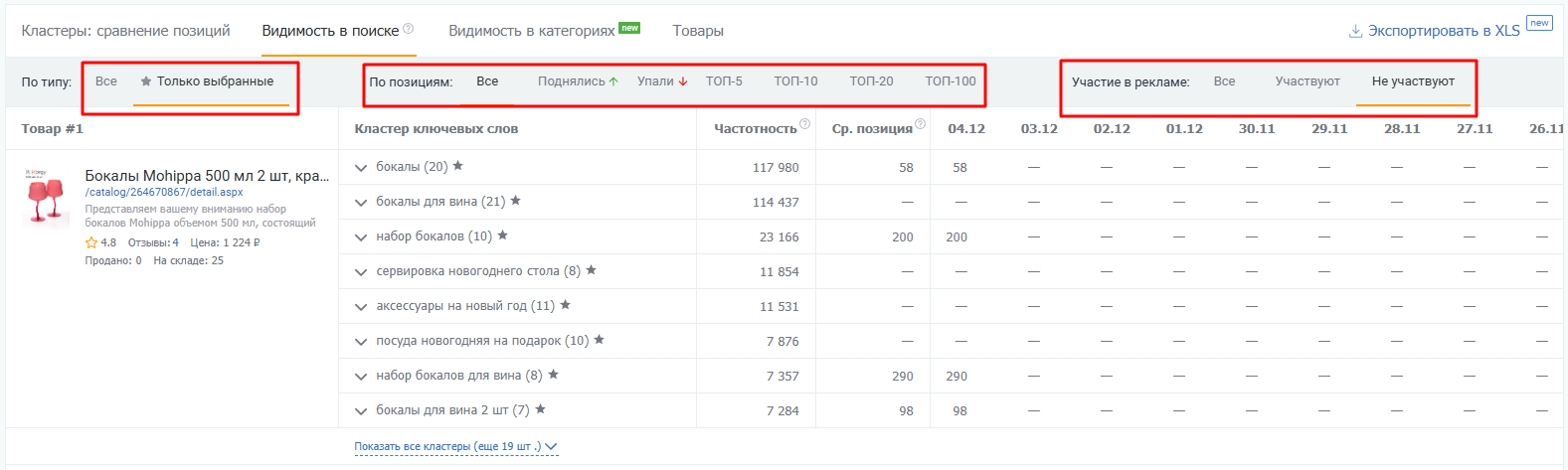Image resolution: width=1568 pixels, height=470 pixels.
Task: Click question icon next to Частотность header
Action: [x=805, y=124]
